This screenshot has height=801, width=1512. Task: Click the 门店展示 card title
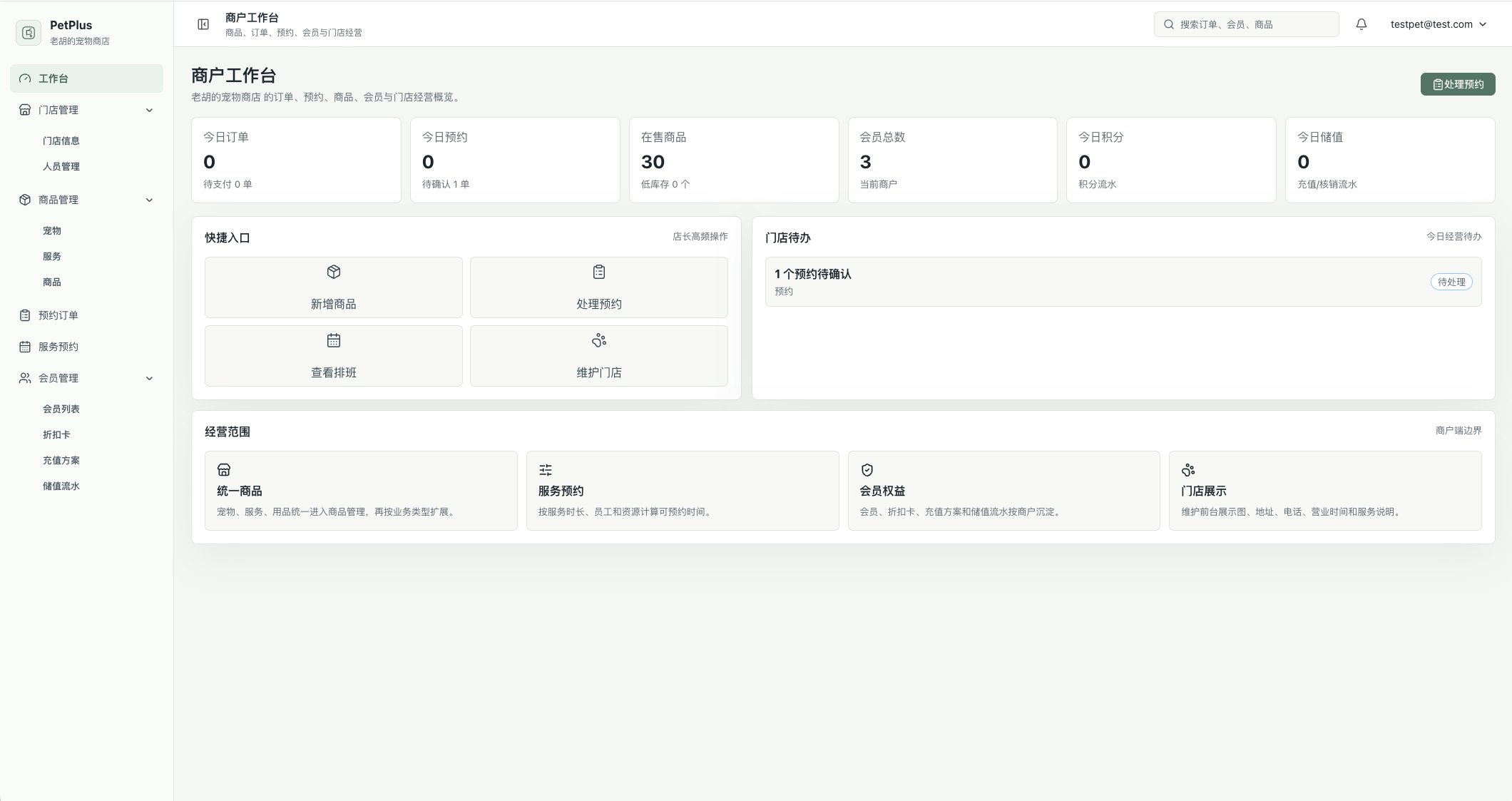coord(1204,491)
